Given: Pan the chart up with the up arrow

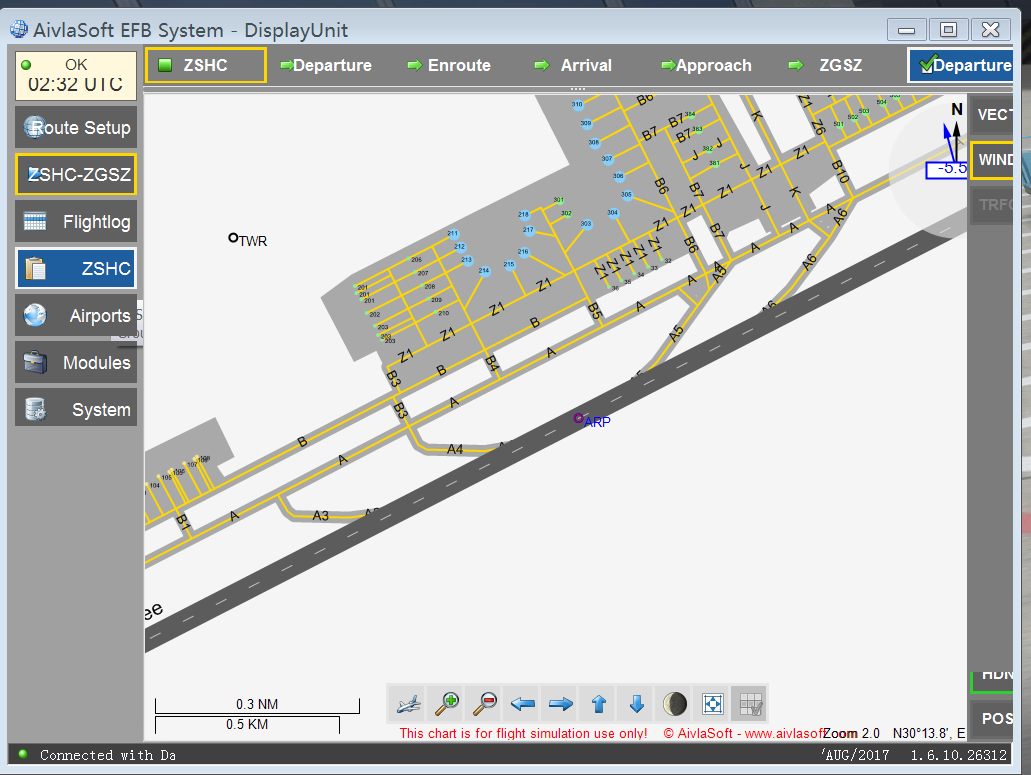Looking at the screenshot, I should coord(598,704).
